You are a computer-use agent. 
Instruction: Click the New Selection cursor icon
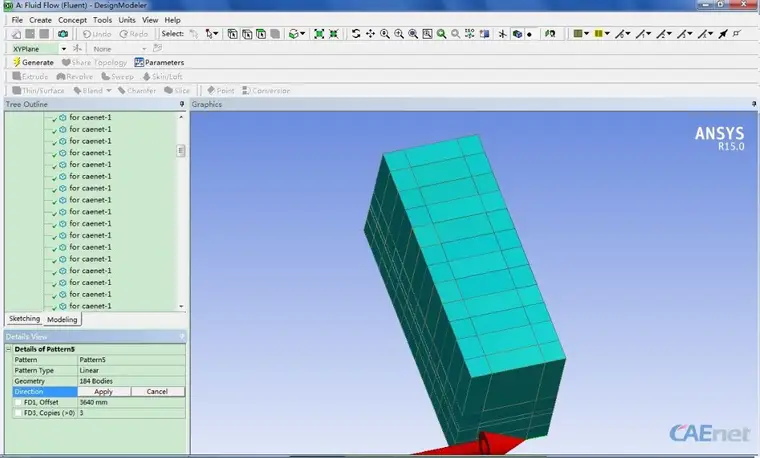(194, 34)
